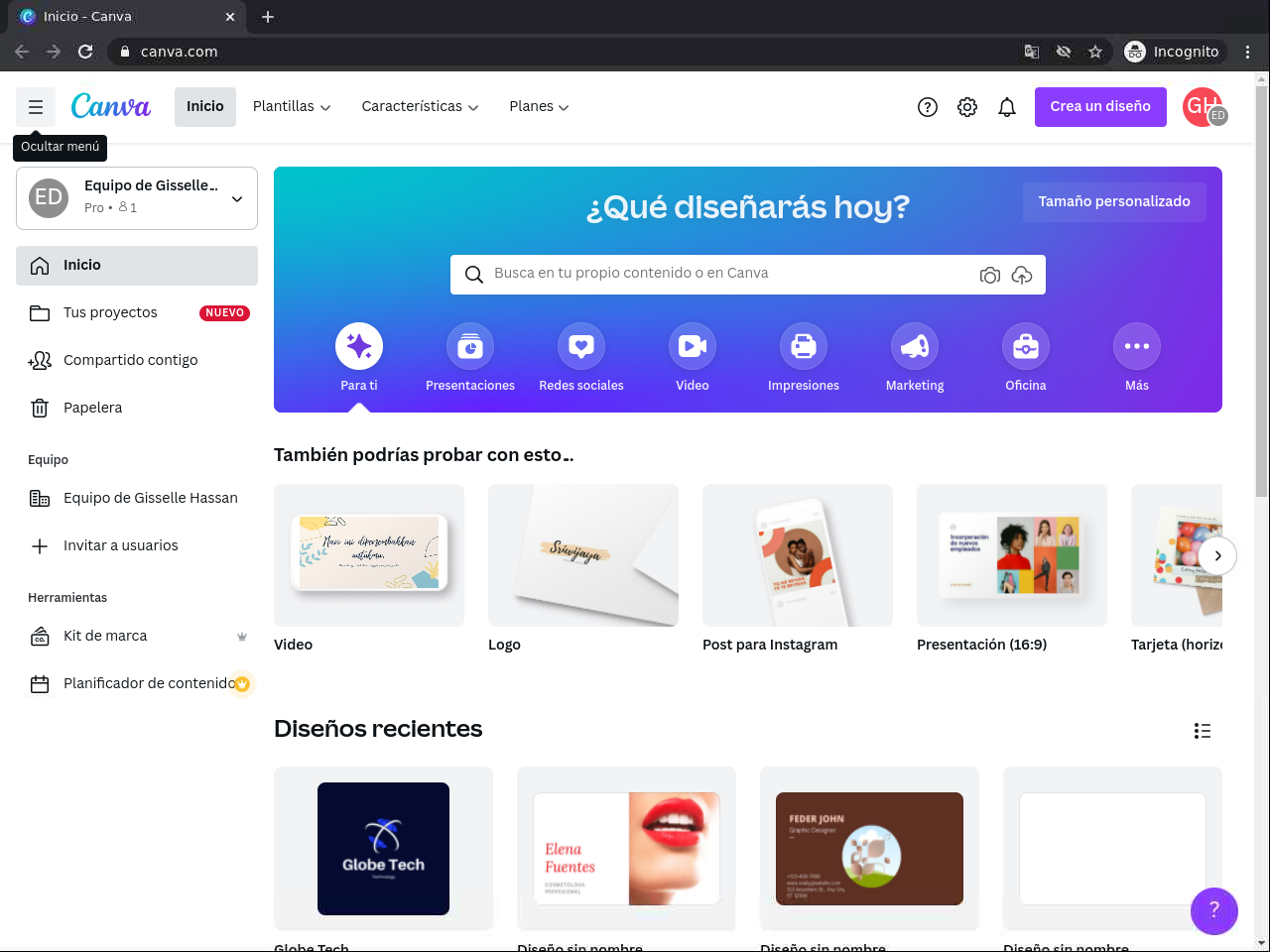Viewport: 1270px width, 952px height.
Task: Open the GH account avatar
Action: (1203, 107)
